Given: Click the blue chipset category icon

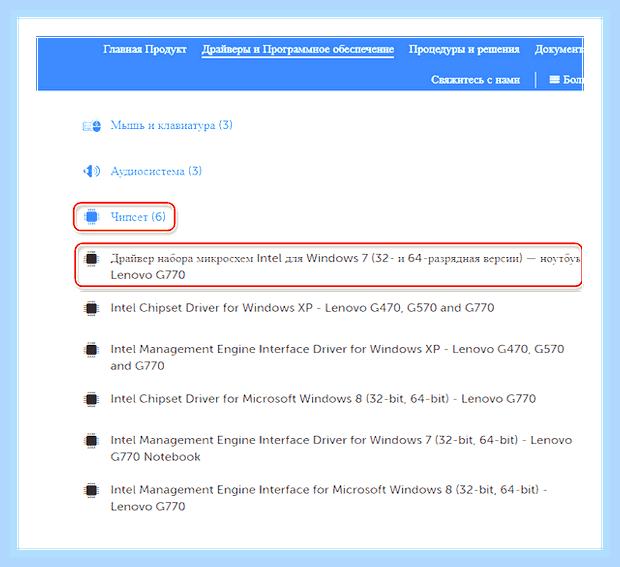Looking at the screenshot, I should coord(91,217).
